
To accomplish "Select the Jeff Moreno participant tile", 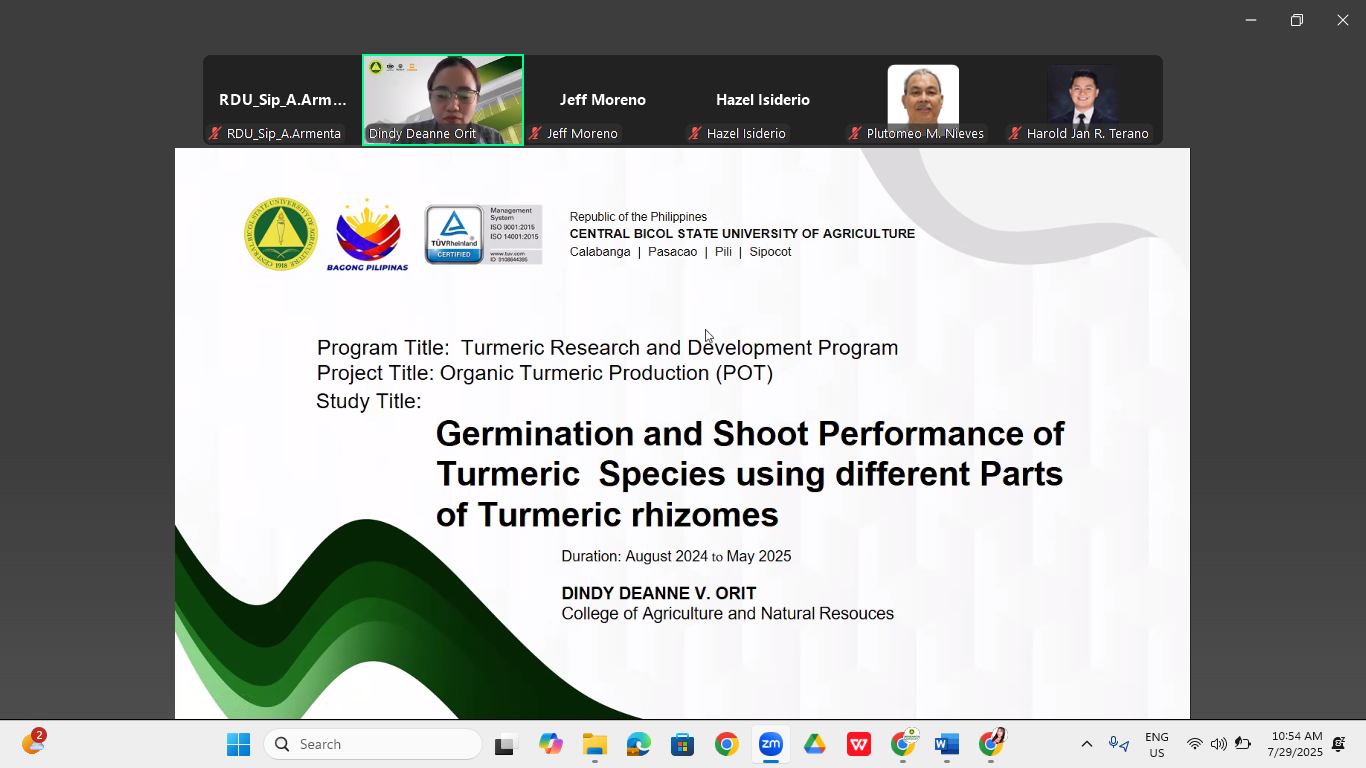I will [x=602, y=100].
